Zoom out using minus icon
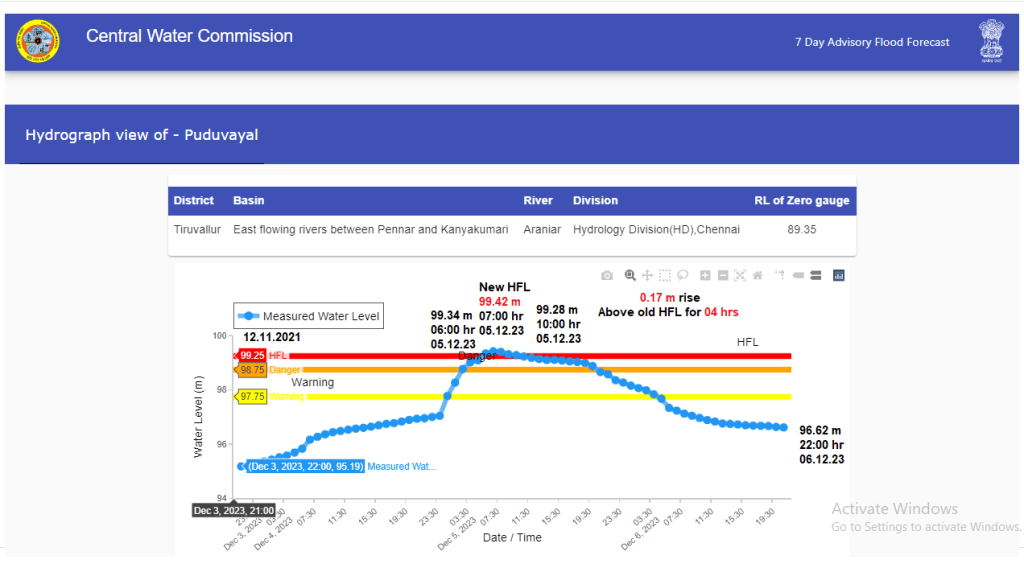Screen dimensions: 1024x568 pyautogui.click(x=722, y=275)
